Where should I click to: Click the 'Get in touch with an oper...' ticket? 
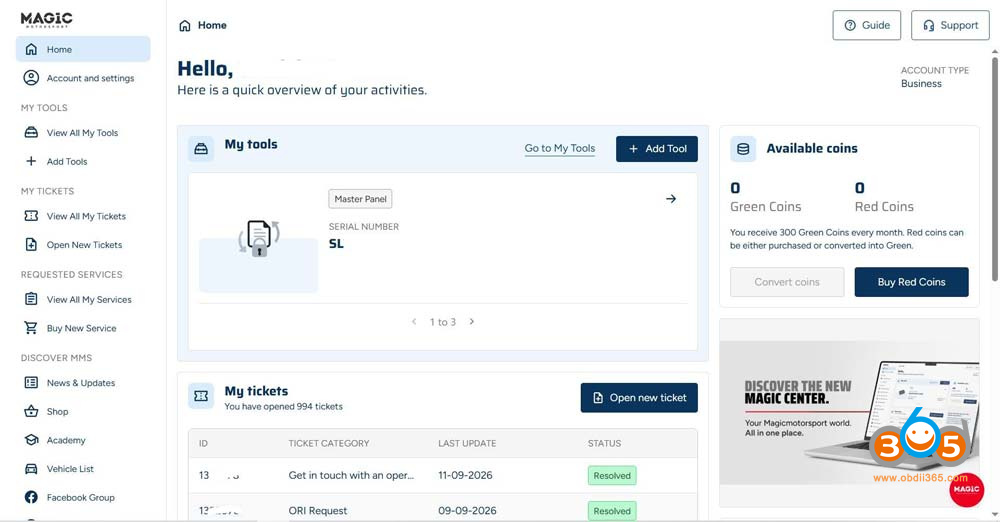coord(351,475)
